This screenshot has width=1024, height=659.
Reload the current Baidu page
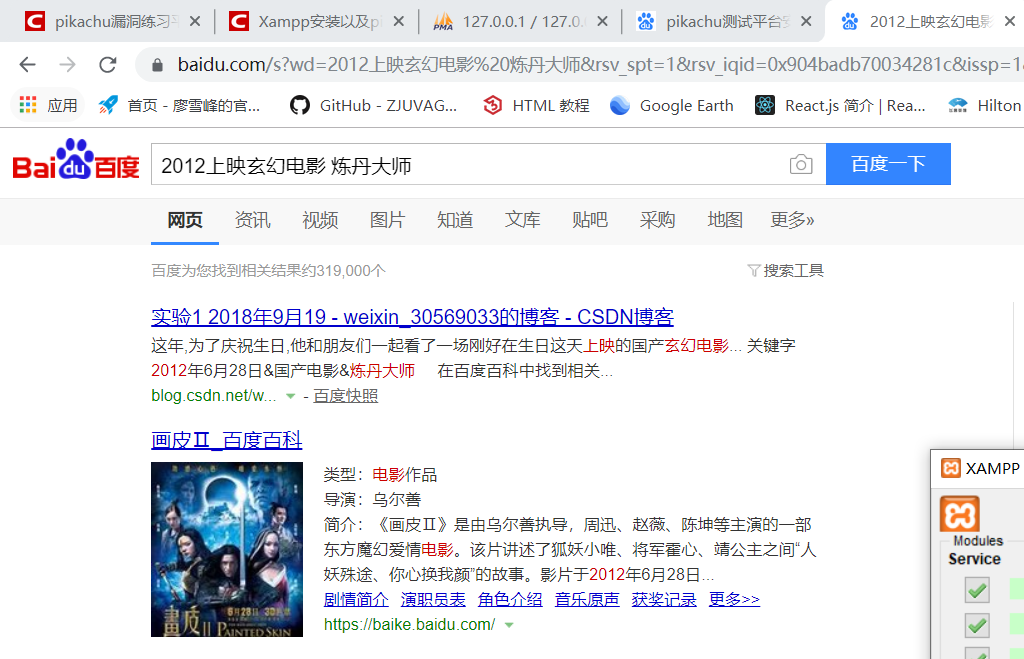tap(108, 64)
